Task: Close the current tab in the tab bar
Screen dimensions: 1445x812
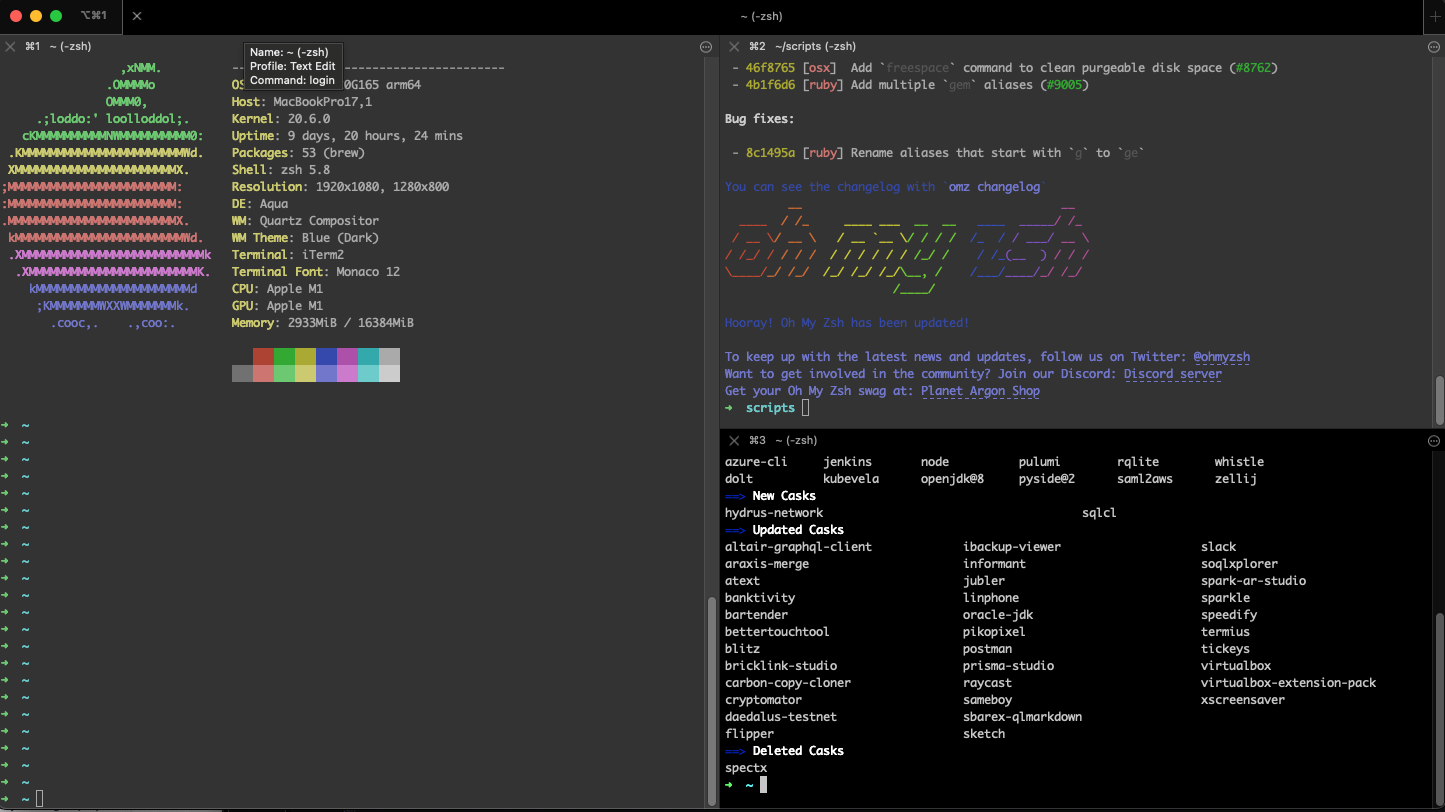Action: 137,16
